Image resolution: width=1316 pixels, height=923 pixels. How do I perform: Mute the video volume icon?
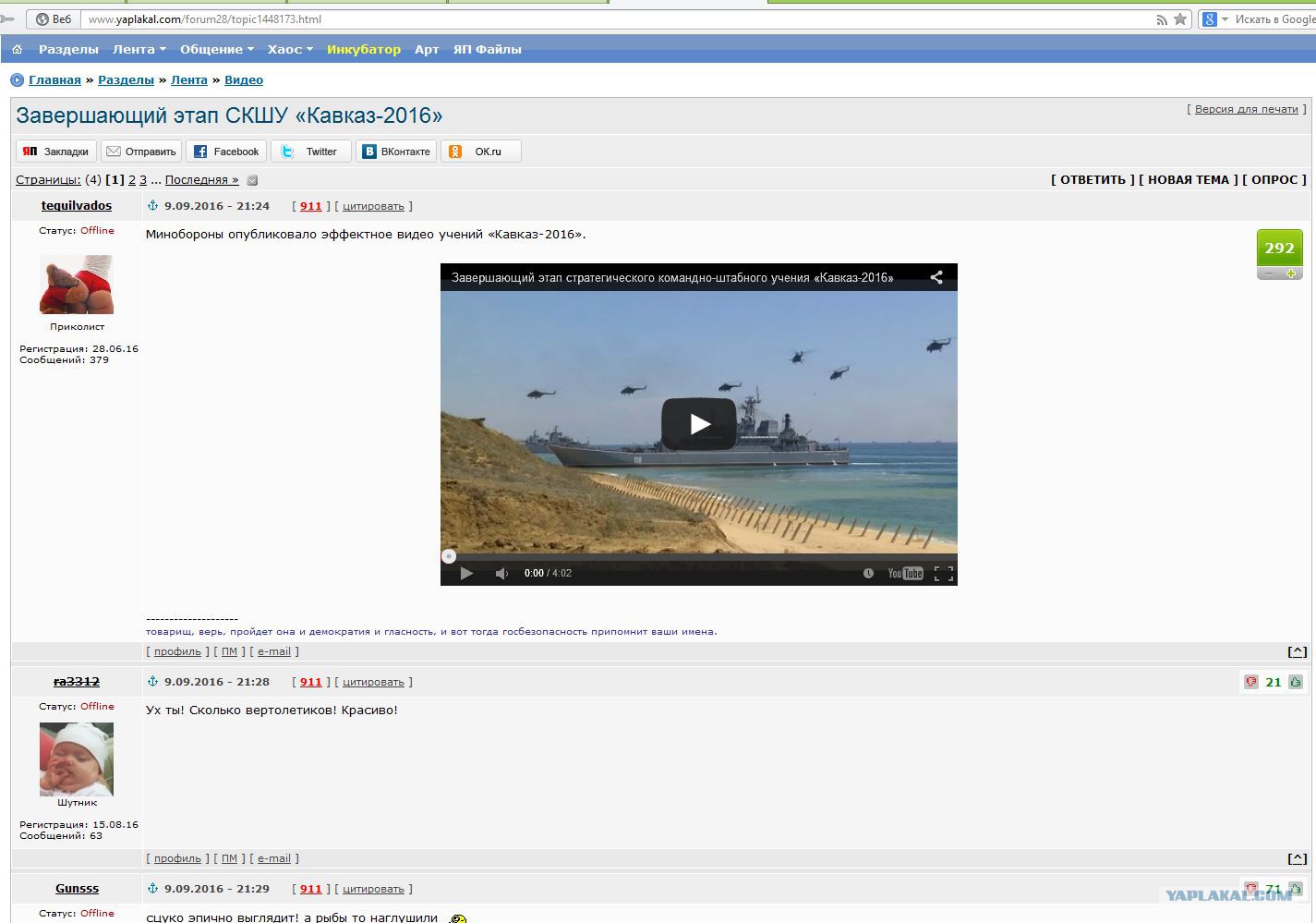click(x=501, y=574)
